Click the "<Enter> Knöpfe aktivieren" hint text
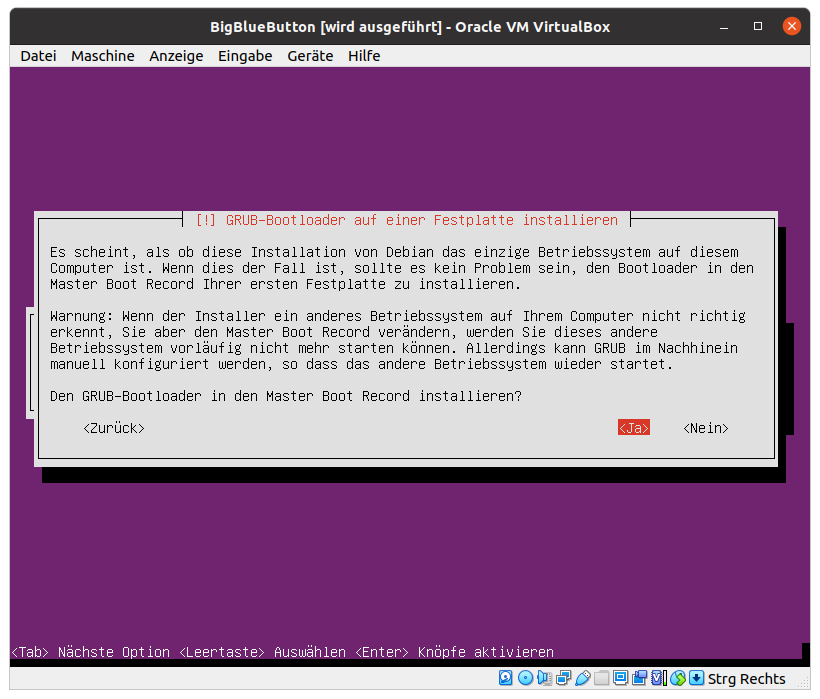 tap(454, 652)
